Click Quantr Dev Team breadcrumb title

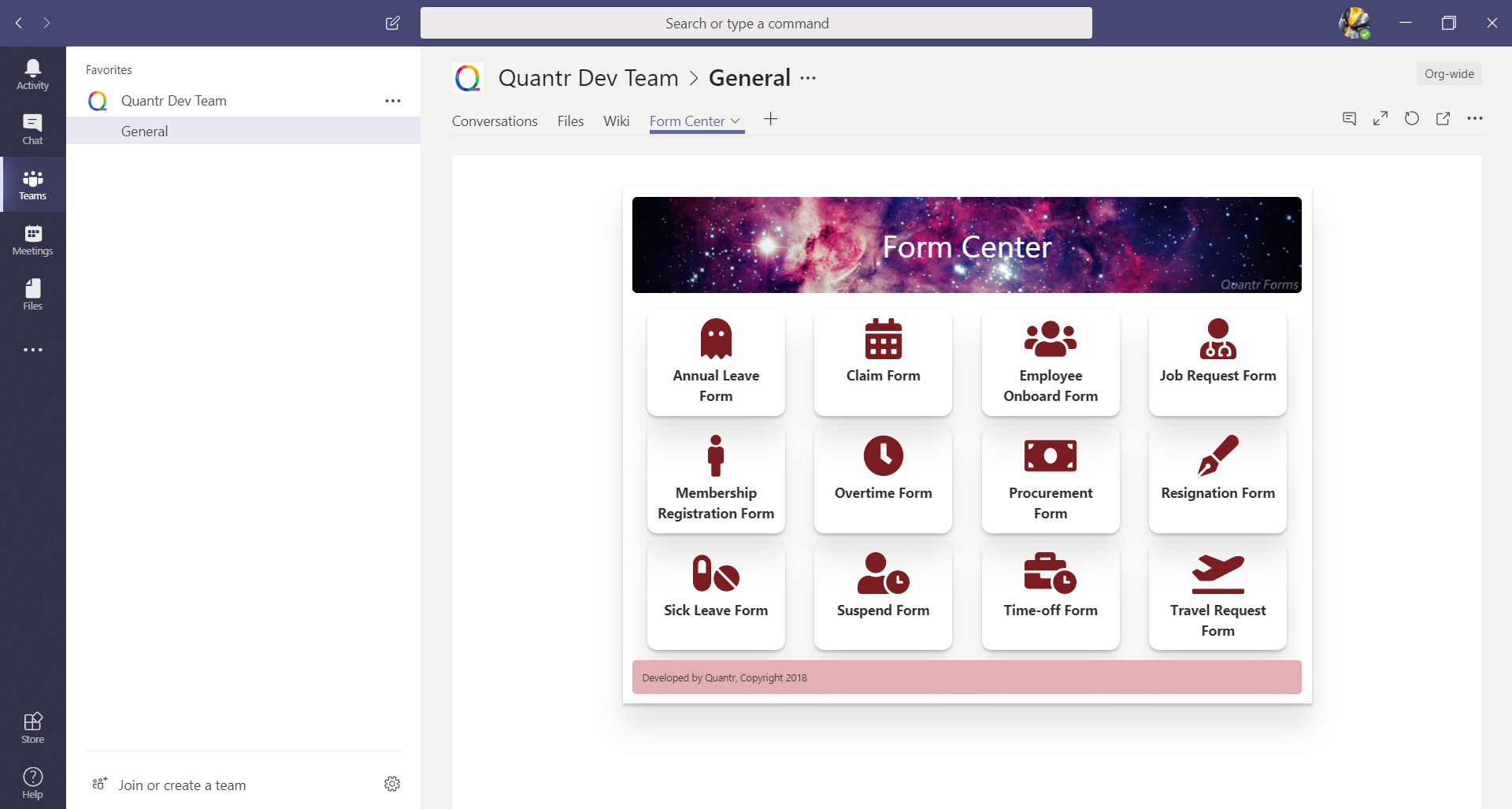pyautogui.click(x=588, y=78)
